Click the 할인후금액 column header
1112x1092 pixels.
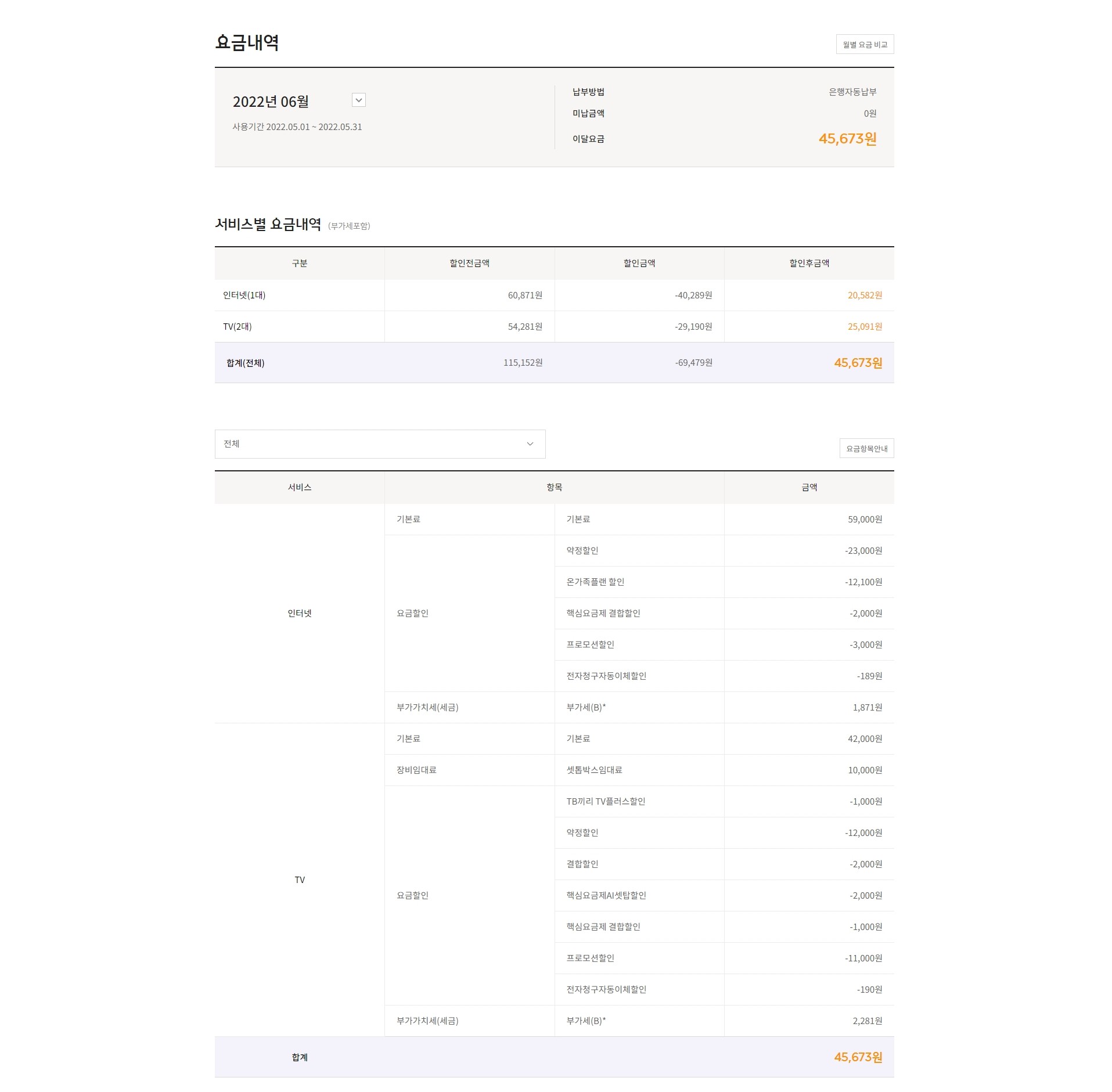point(809,264)
